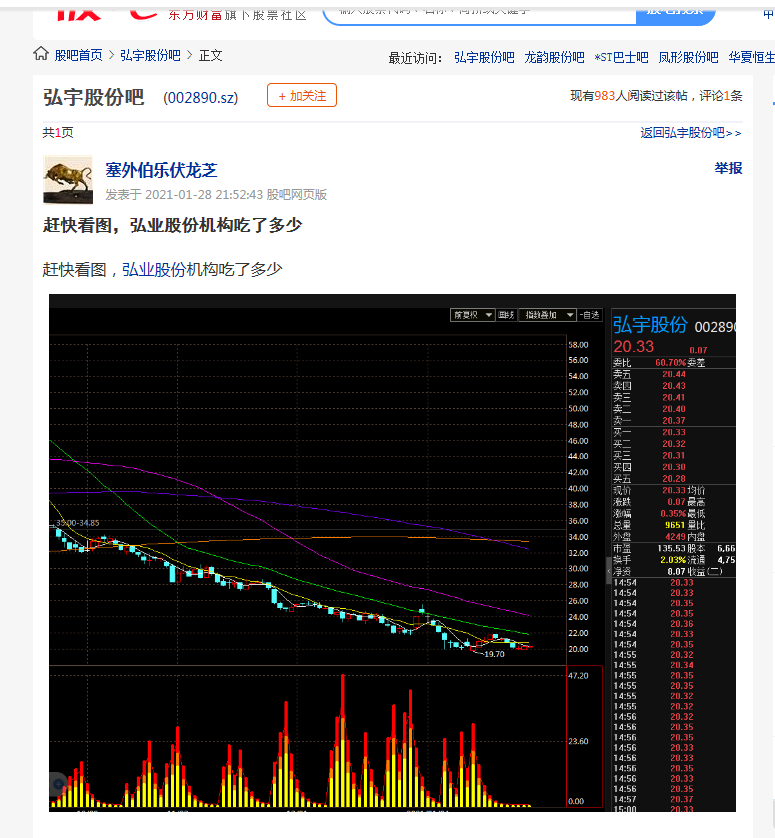Screen dimensions: 775x838
Task: Open 凤形股份吧 in recent visits
Action: click(x=688, y=57)
